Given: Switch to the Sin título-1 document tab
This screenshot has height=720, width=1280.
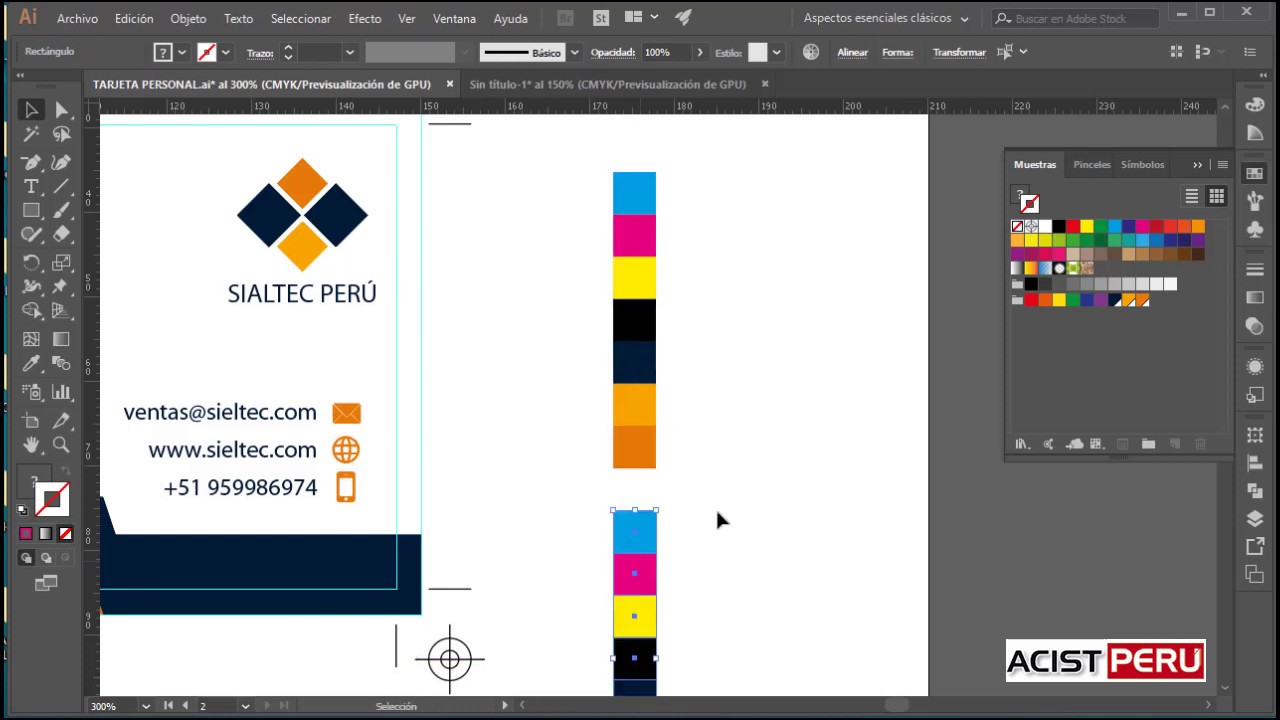Looking at the screenshot, I should coord(608,84).
